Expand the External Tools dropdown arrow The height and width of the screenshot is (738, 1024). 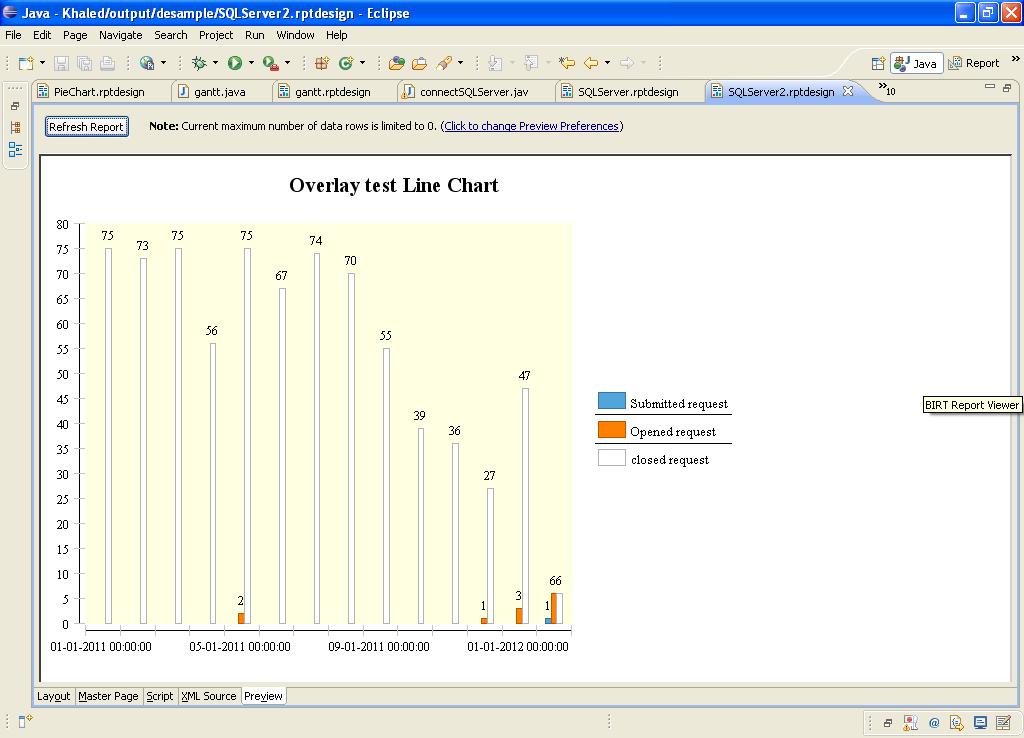coord(287,63)
